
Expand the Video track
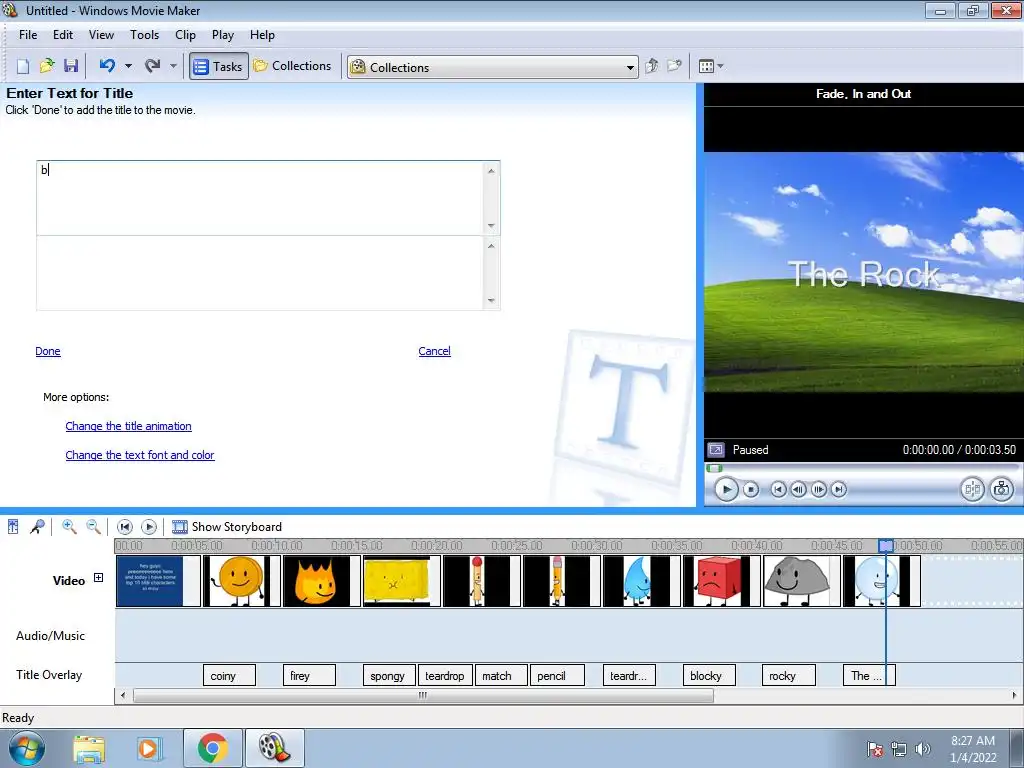click(99, 578)
